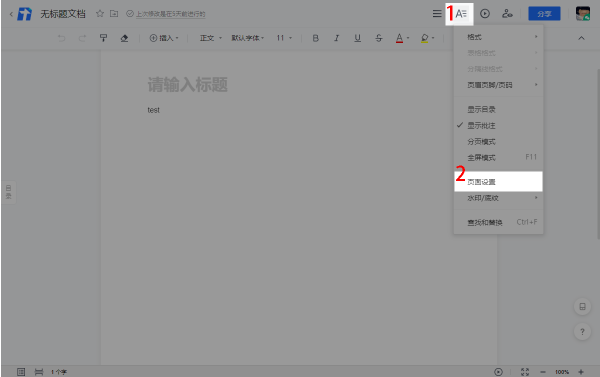Click the A format menu icon
This screenshot has height=377, width=600.
click(x=461, y=14)
